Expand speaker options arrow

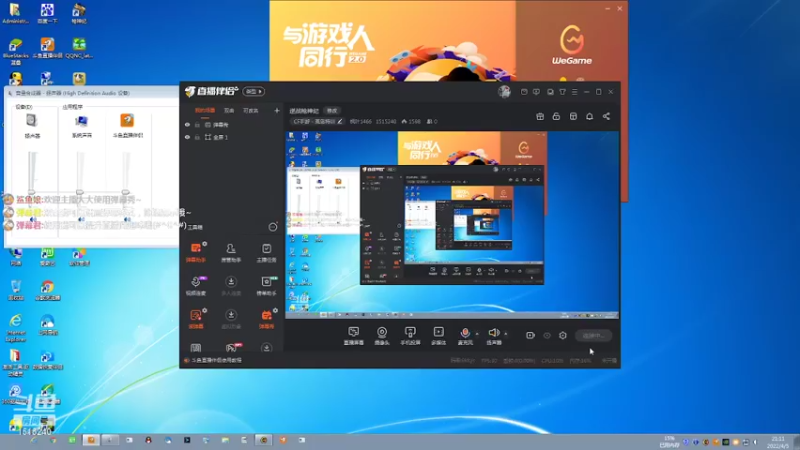(506, 334)
